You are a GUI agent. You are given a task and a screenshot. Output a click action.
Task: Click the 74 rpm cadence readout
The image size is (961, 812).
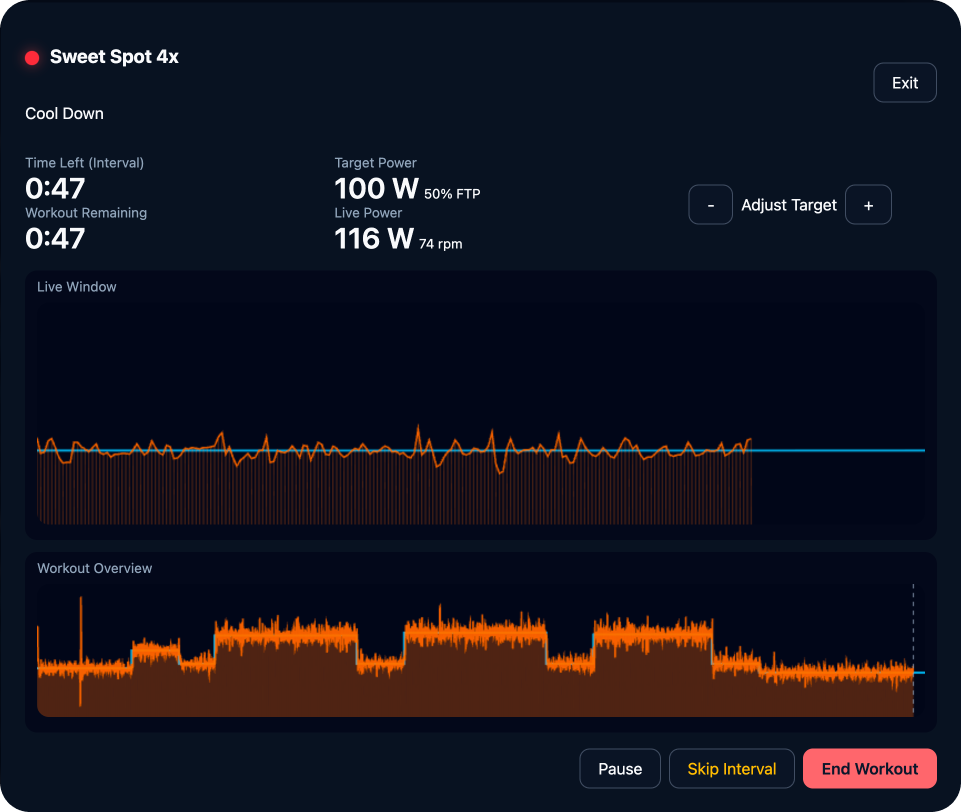[441, 244]
